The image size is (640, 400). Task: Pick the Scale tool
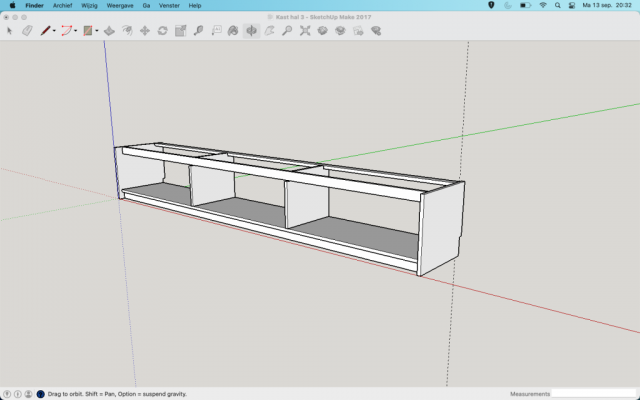(x=180, y=31)
